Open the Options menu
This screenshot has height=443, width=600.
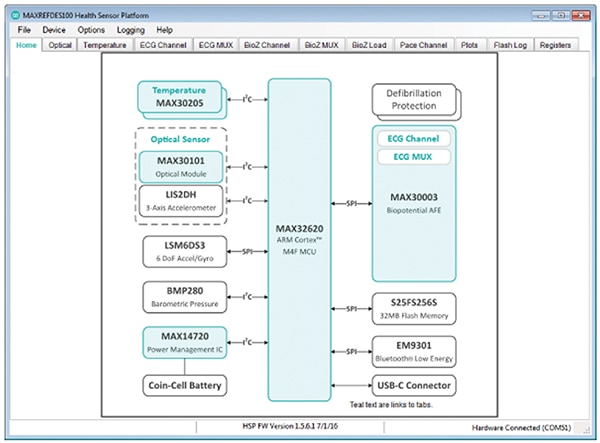coord(92,30)
